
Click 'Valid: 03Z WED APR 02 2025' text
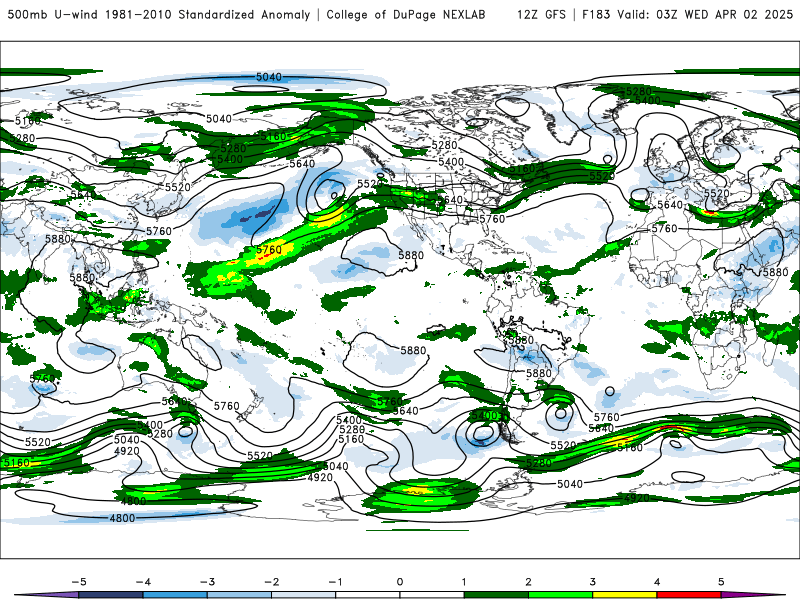[x=705, y=15]
